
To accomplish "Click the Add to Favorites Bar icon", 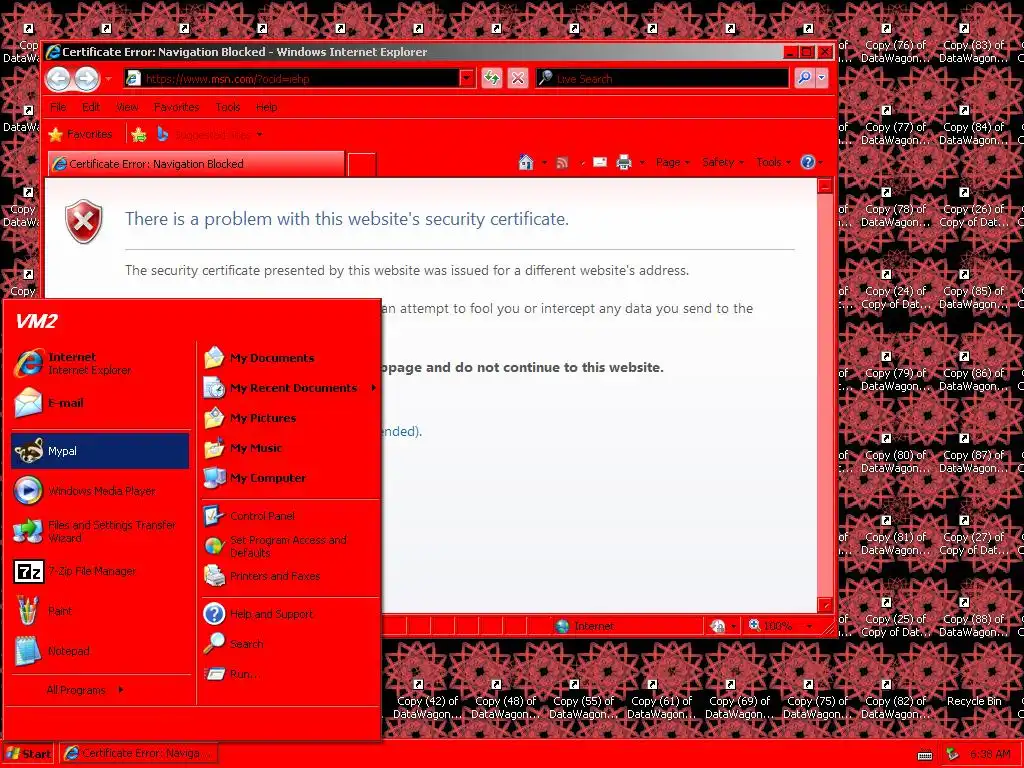I will click(138, 135).
